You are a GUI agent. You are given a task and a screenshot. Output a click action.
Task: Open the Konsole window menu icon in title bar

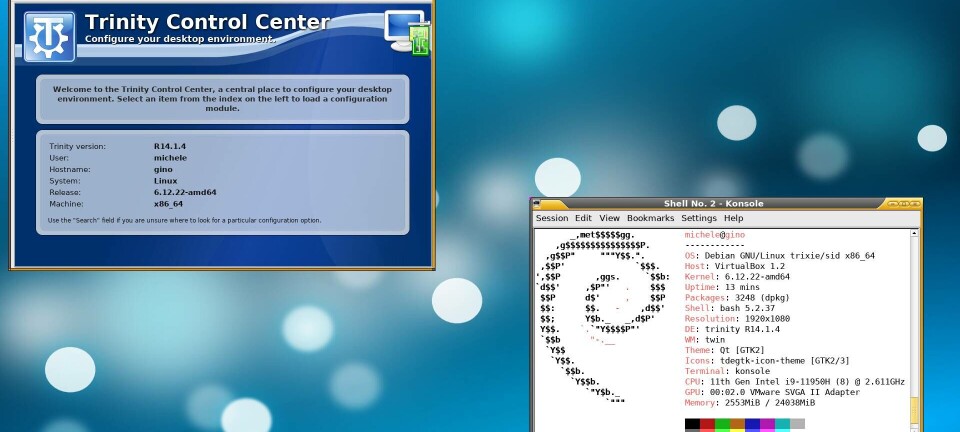[536, 203]
